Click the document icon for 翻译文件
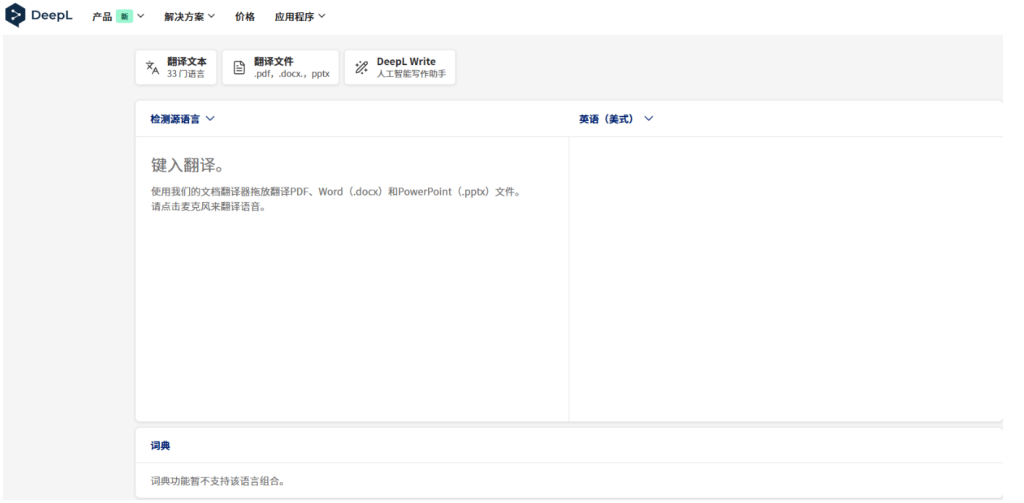1024x503 pixels. [239, 67]
